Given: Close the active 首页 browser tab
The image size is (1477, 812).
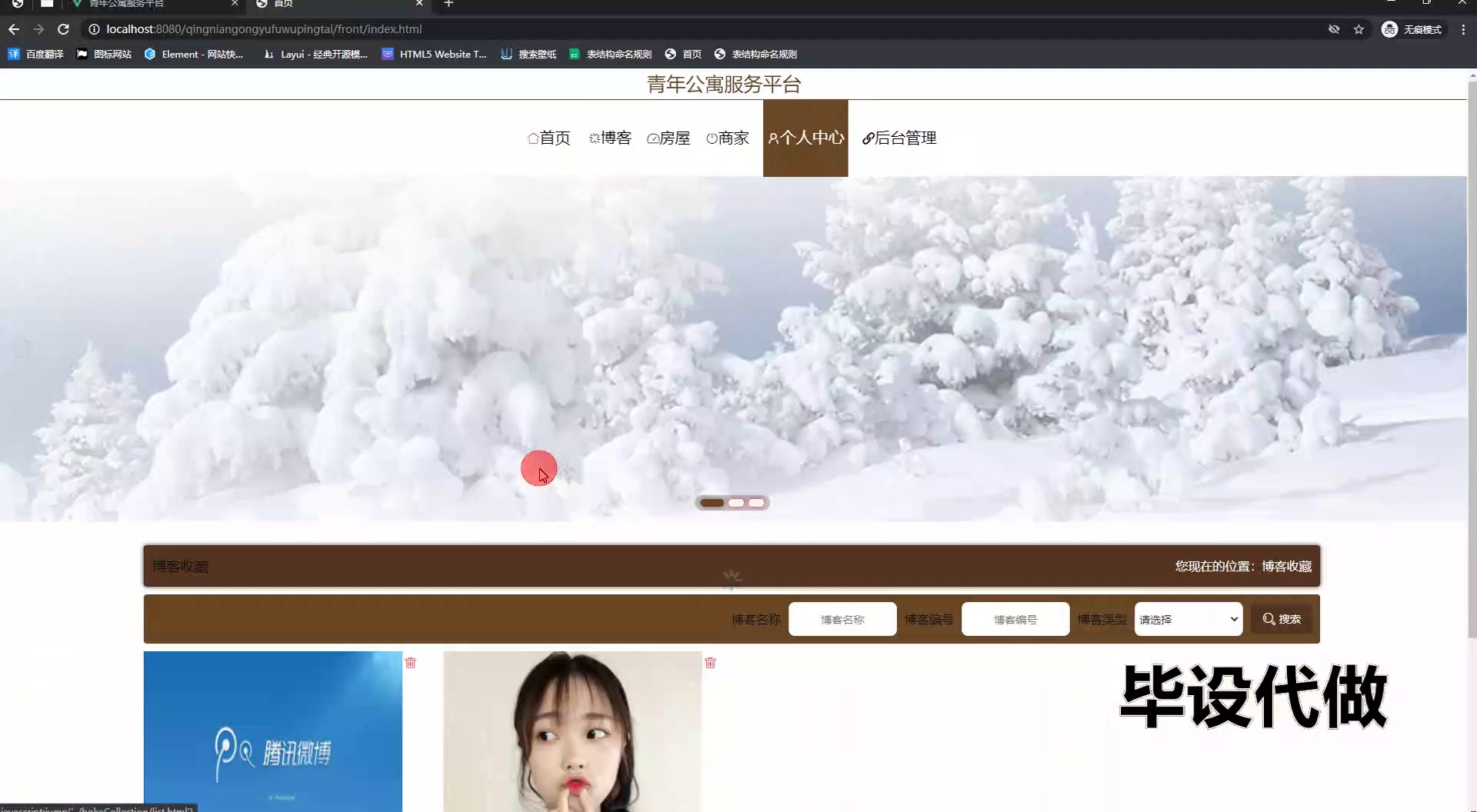Looking at the screenshot, I should tap(419, 4).
